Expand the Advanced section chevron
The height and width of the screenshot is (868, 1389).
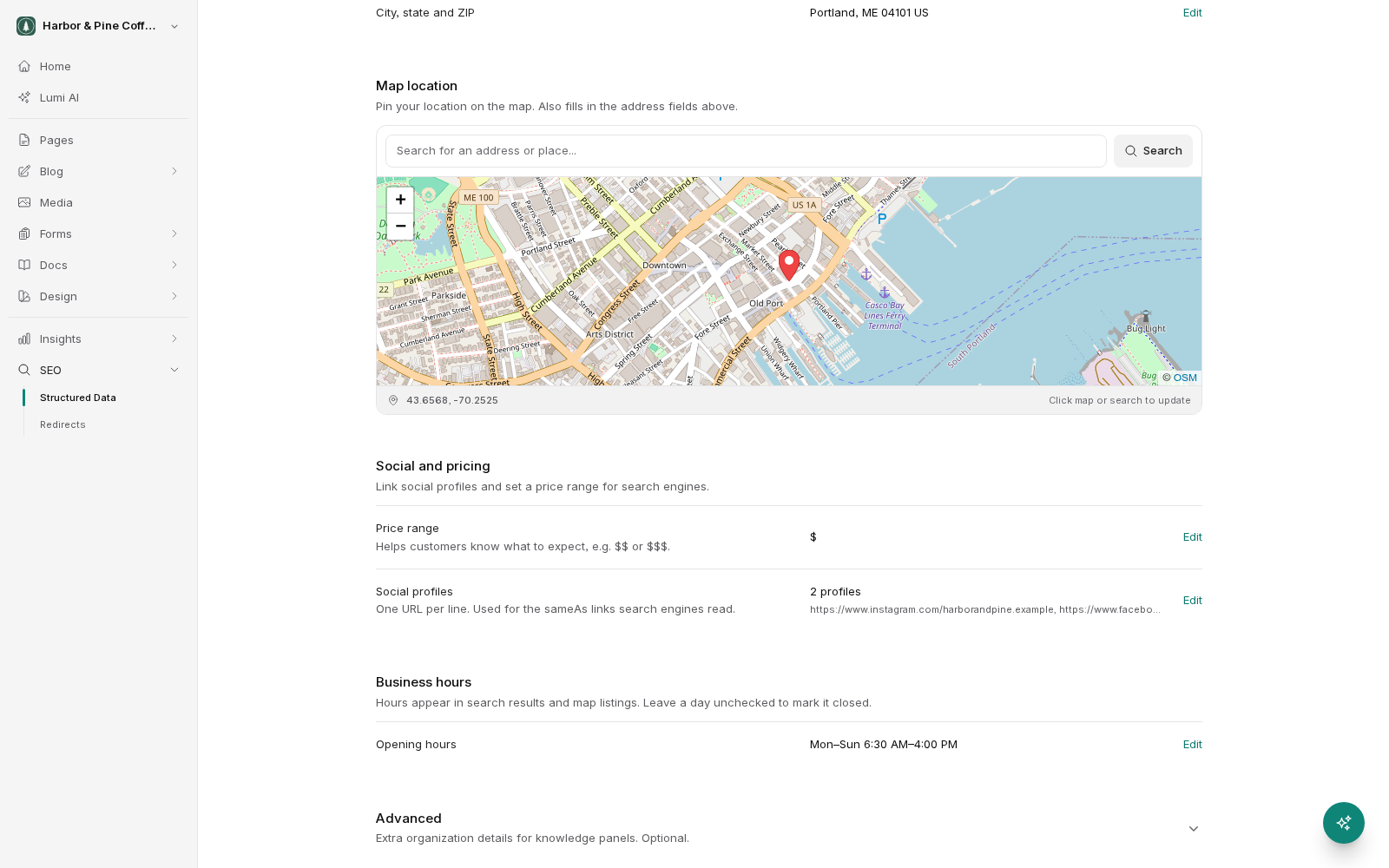tap(1194, 829)
